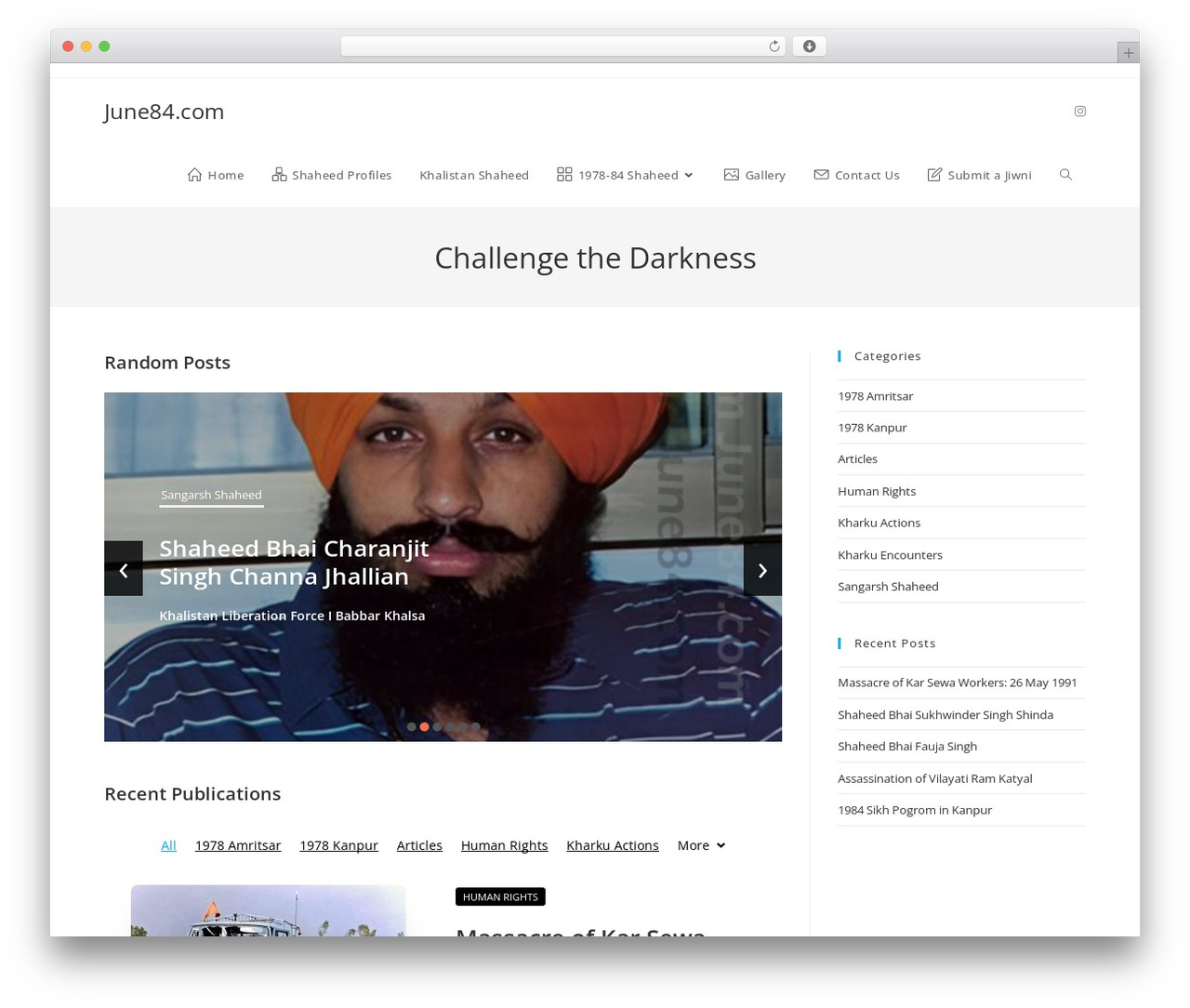Click the search magnifier icon in navigation
Image resolution: width=1190 pixels, height=1008 pixels.
1065,175
